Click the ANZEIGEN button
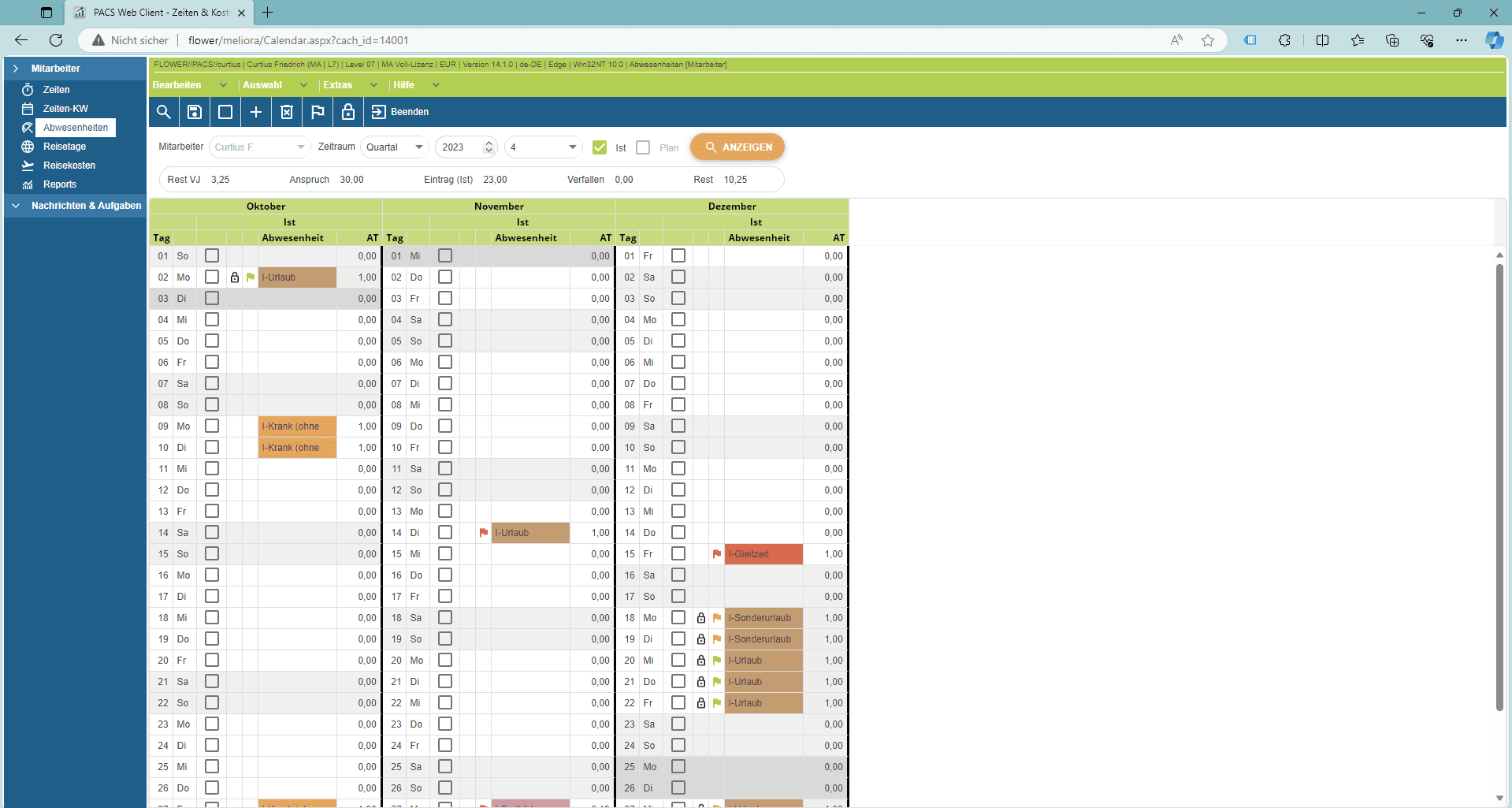This screenshot has width=1512, height=808. coord(737,147)
